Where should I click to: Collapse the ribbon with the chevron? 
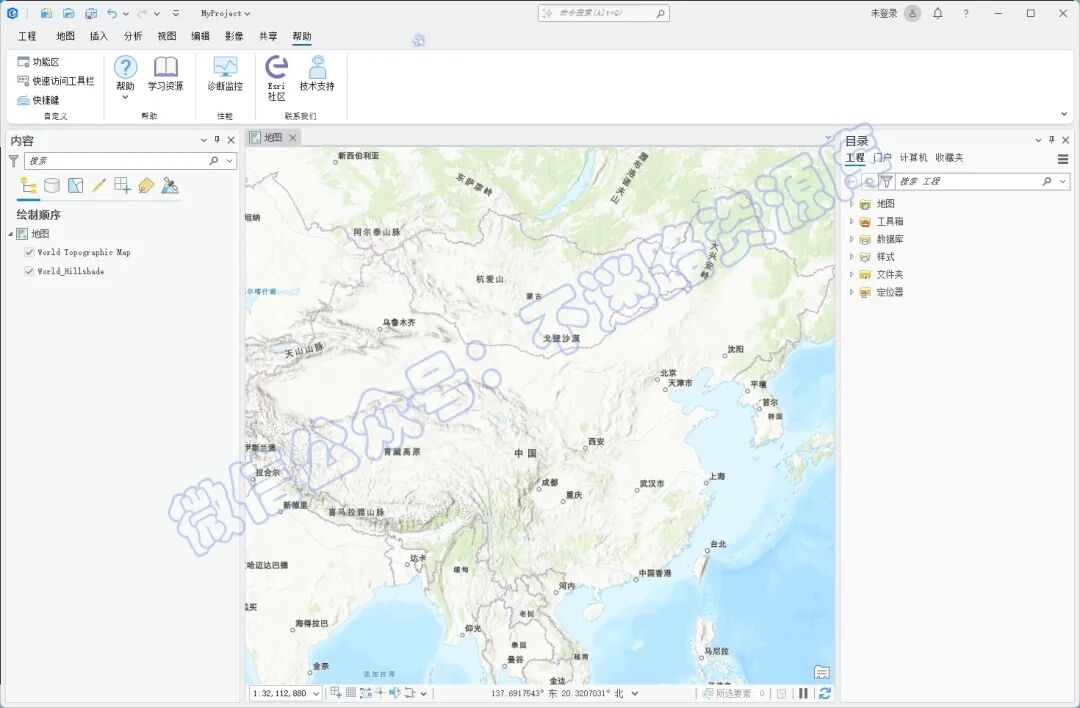[x=1064, y=114]
